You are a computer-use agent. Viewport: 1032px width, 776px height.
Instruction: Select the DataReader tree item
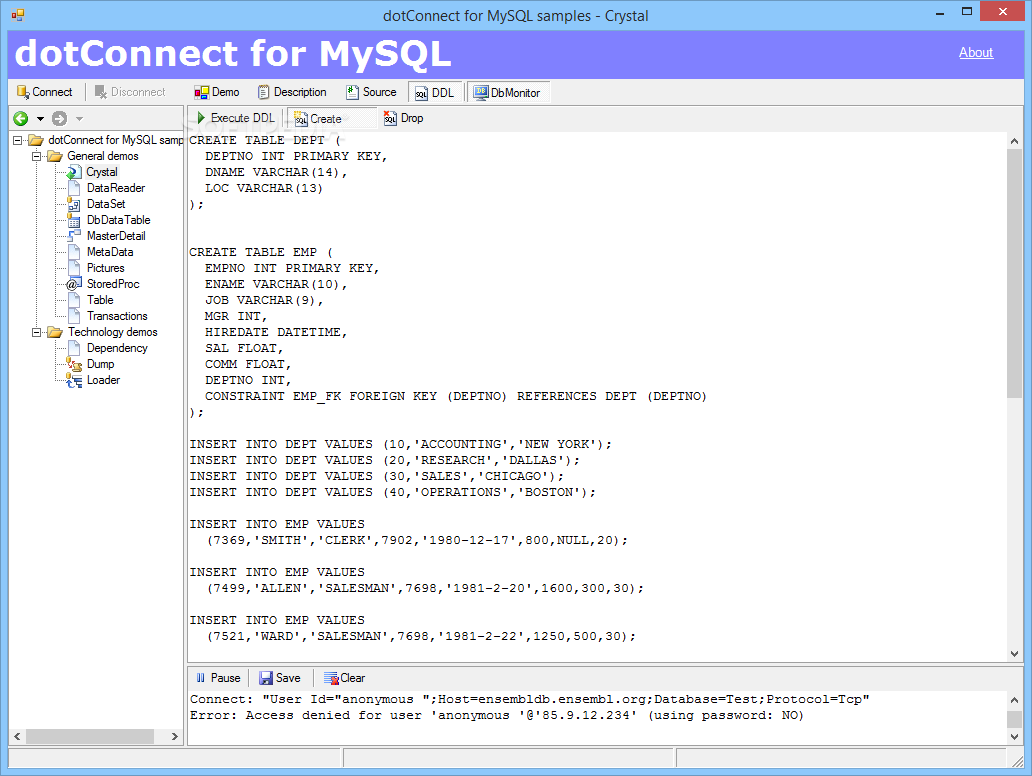click(116, 188)
